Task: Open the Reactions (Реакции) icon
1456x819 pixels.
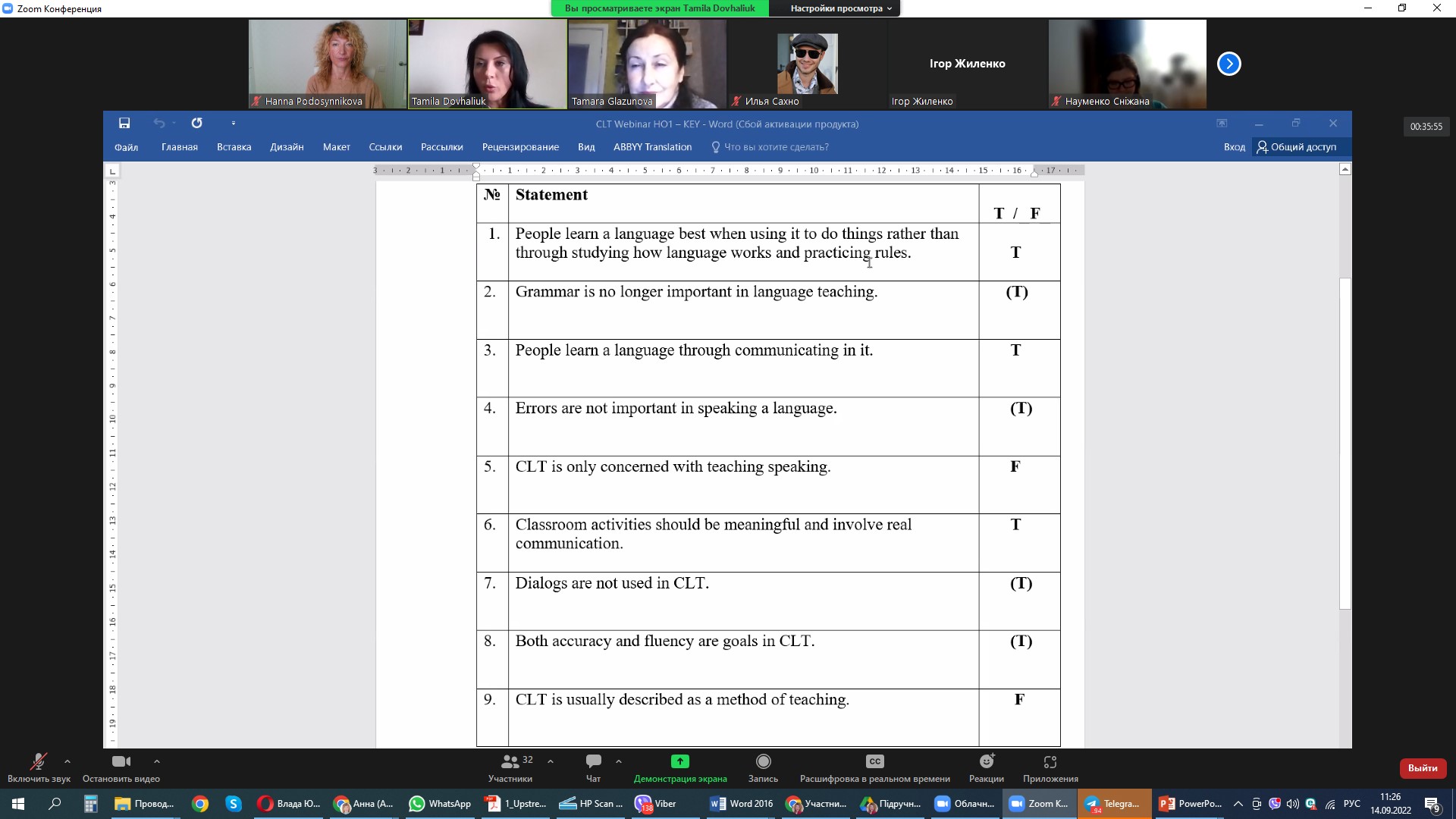Action: (x=986, y=761)
